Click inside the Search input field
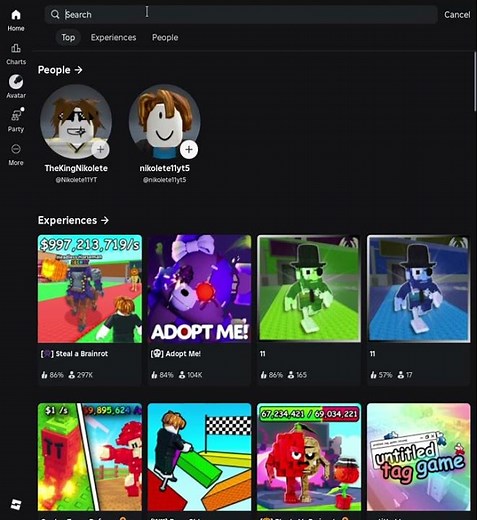Screen dimensions: 477x520 (x=241, y=14)
